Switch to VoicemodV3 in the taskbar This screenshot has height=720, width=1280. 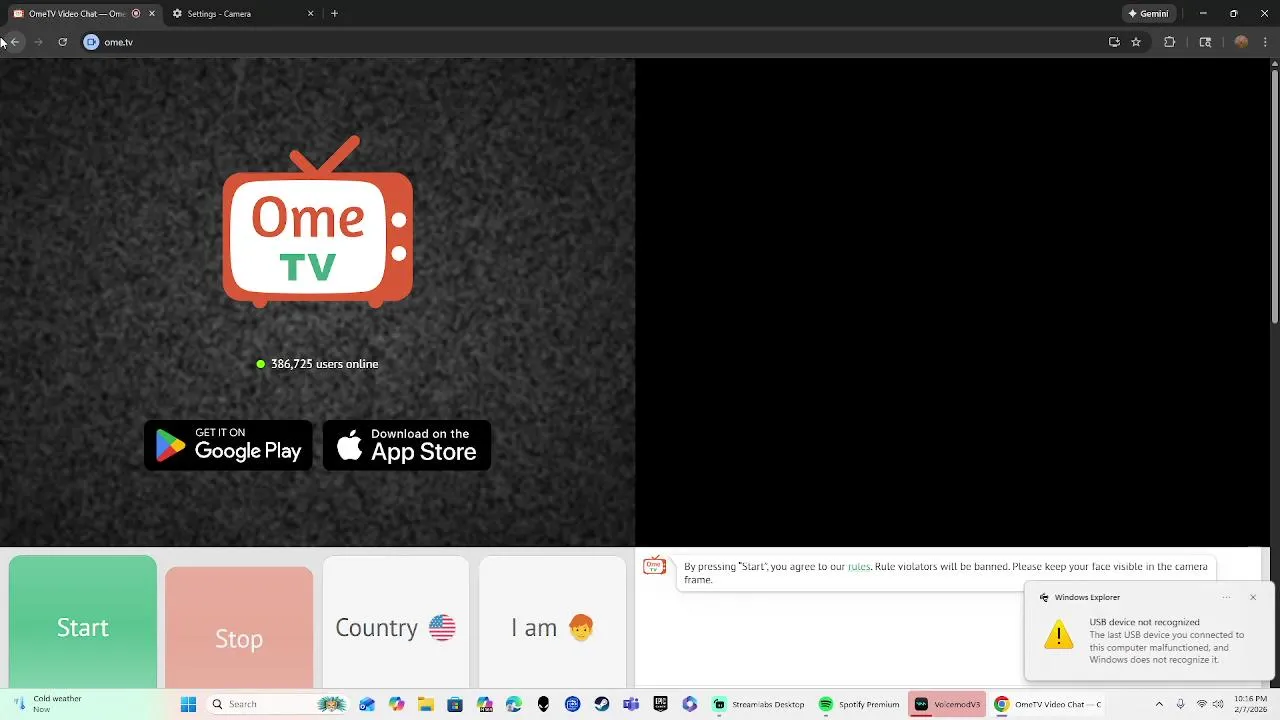click(947, 704)
